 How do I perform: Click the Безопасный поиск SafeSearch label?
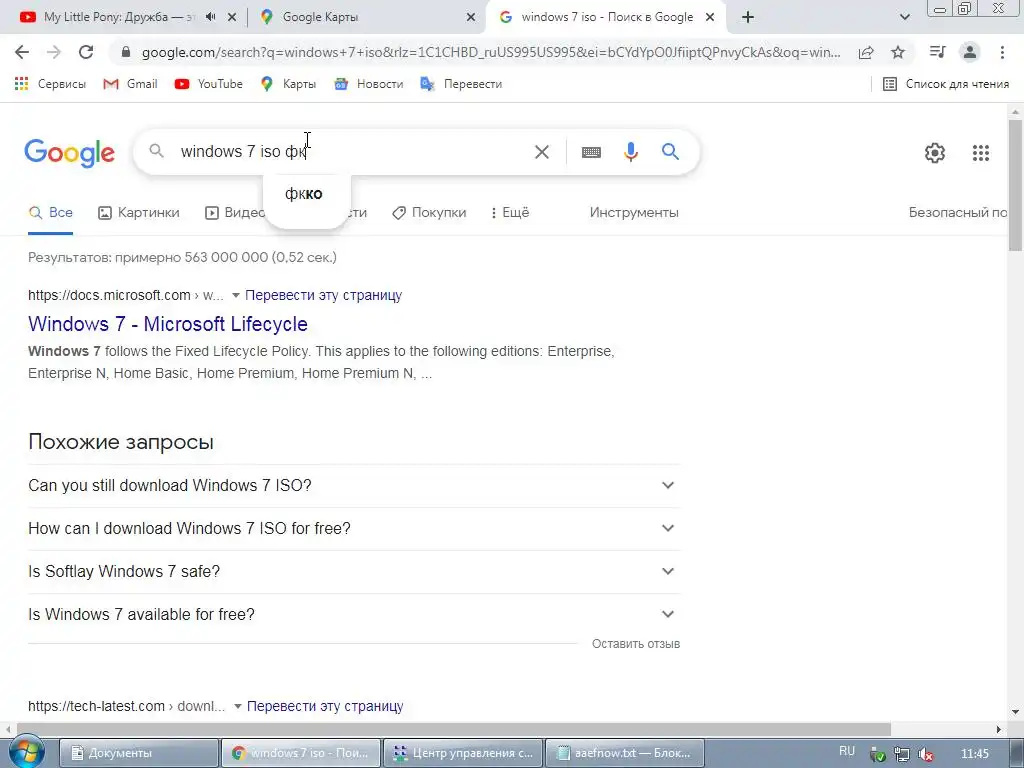tap(957, 212)
